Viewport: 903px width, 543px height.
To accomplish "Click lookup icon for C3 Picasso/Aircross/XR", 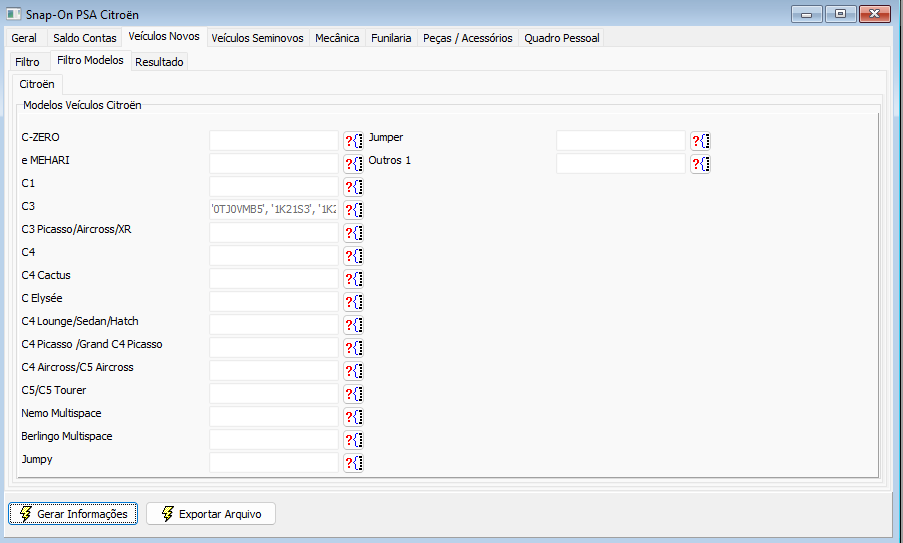I will pos(354,233).
